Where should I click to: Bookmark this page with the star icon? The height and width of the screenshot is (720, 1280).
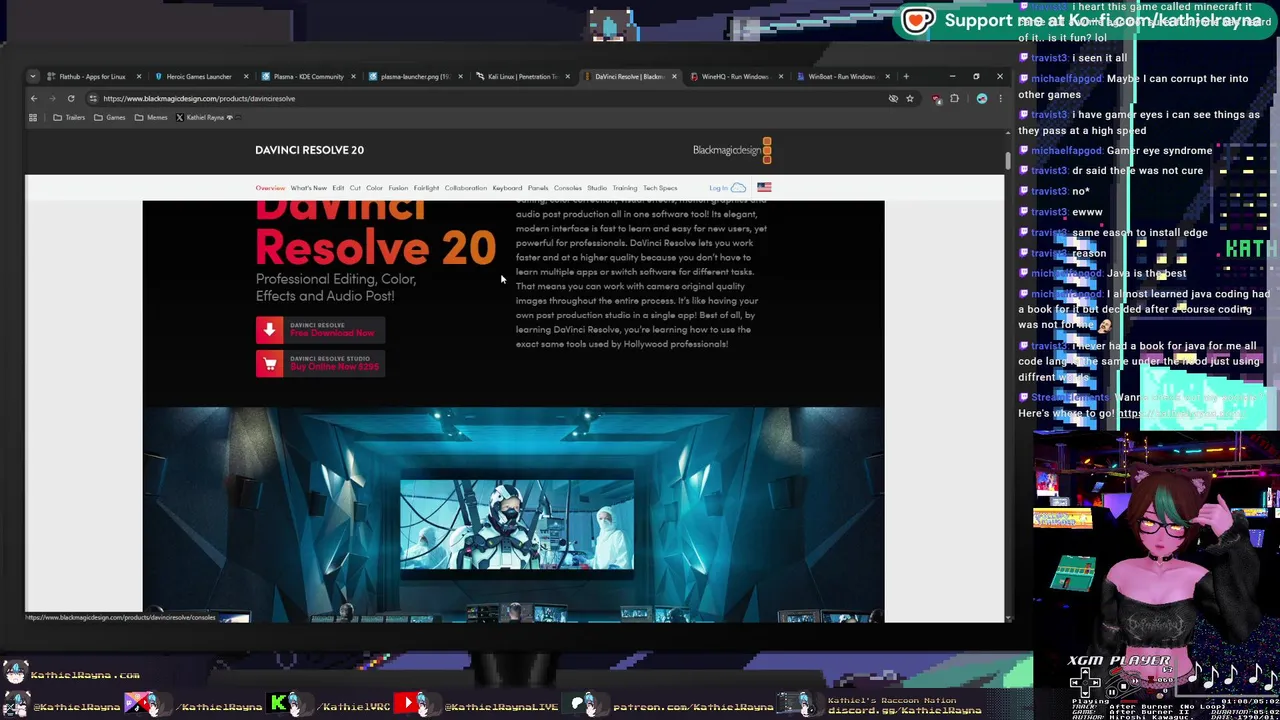pyautogui.click(x=910, y=98)
